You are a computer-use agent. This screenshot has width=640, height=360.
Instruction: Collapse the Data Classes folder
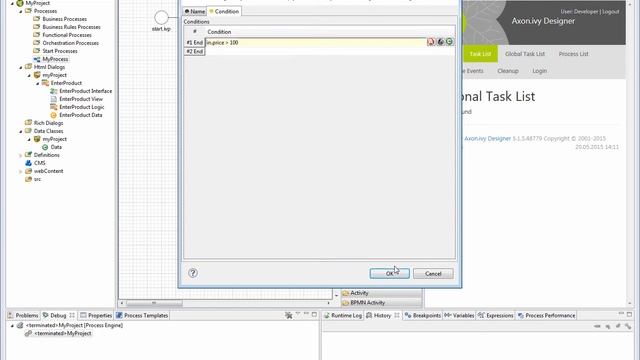(21, 131)
